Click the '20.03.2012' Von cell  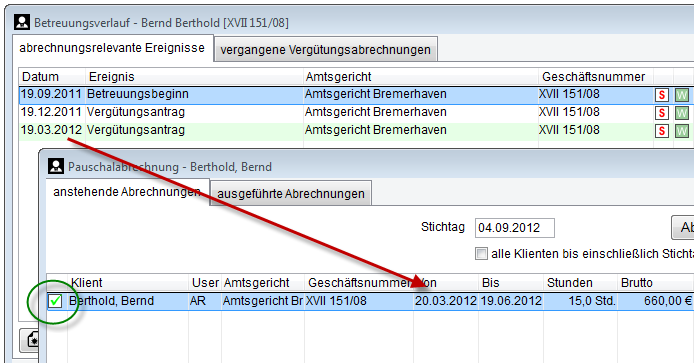point(446,301)
